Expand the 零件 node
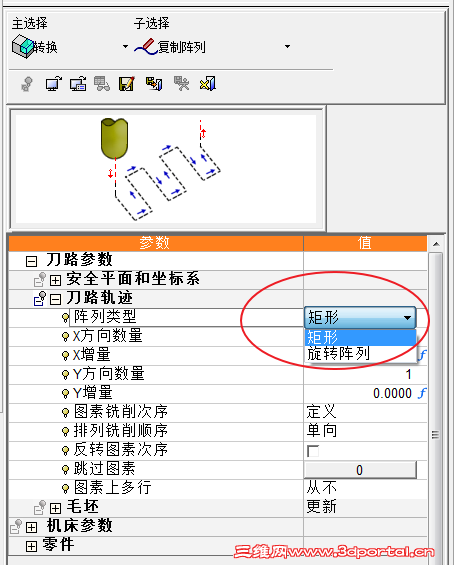 (31, 546)
